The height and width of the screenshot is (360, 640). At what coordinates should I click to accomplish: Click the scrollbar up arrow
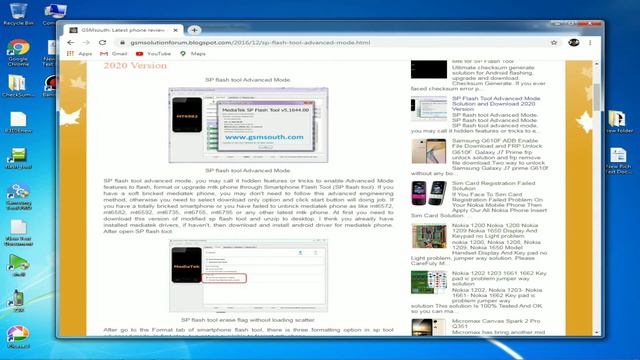coord(597,64)
